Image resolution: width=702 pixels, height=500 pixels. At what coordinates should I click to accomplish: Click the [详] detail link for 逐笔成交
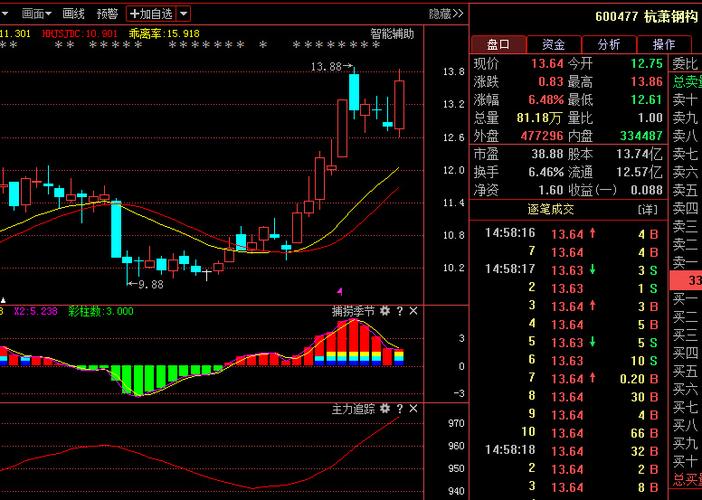point(647,209)
